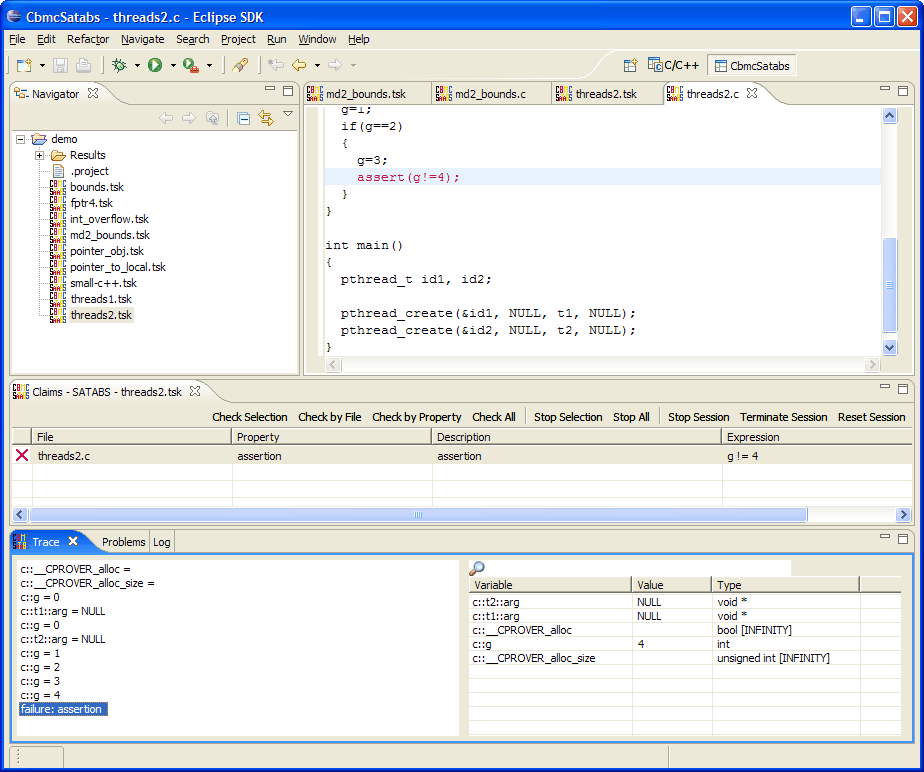Go to last edit location icon
The height and width of the screenshot is (772, 924).
tap(275, 65)
